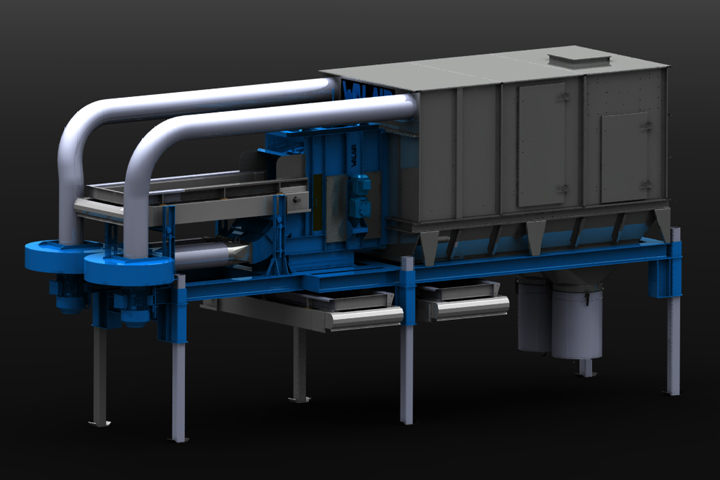The width and height of the screenshot is (720, 480).
Task: Pick the large access door on the gray housing
Action: (542, 145)
